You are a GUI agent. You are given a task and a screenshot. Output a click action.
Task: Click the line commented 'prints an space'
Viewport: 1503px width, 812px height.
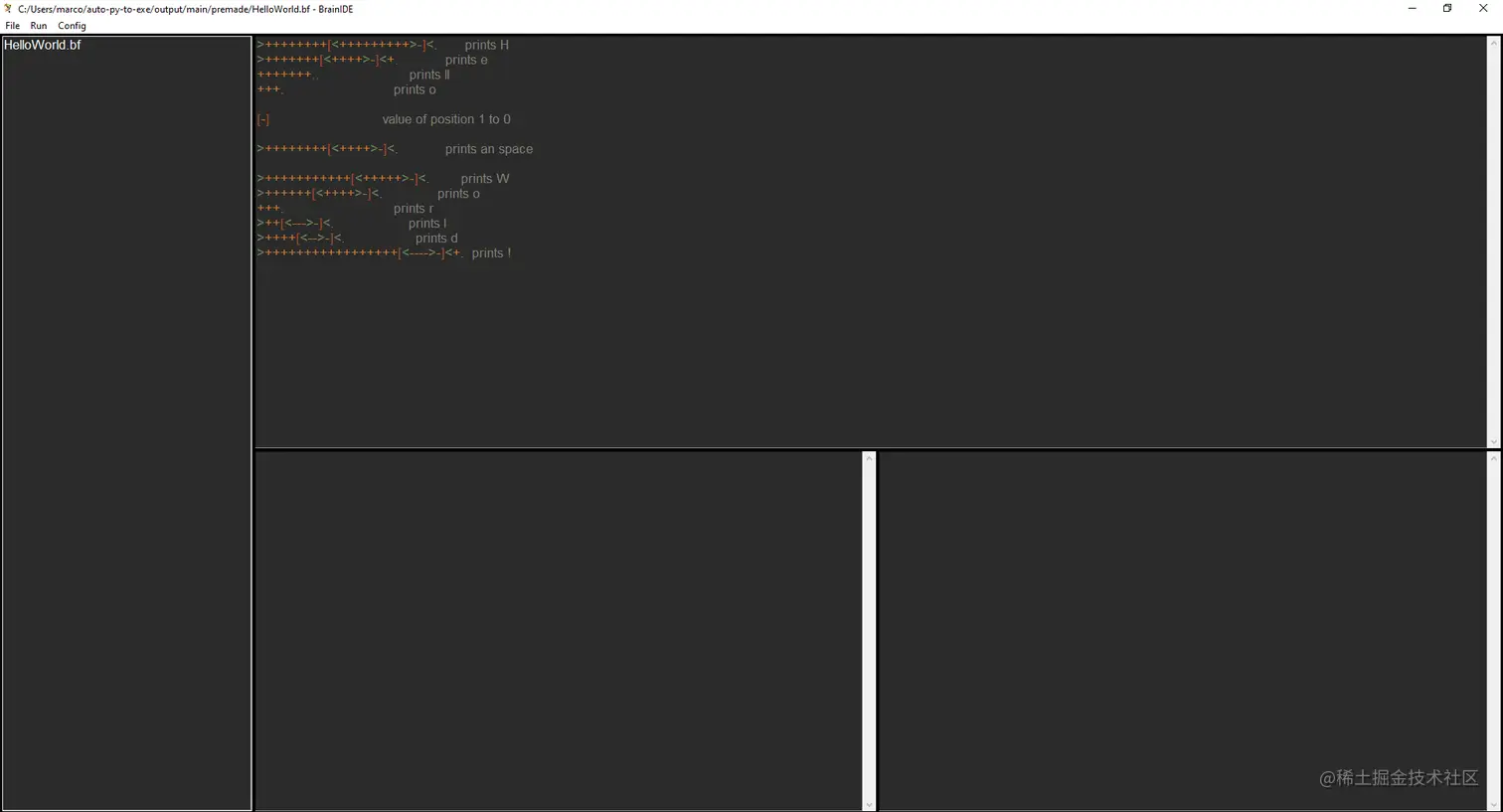click(x=395, y=149)
